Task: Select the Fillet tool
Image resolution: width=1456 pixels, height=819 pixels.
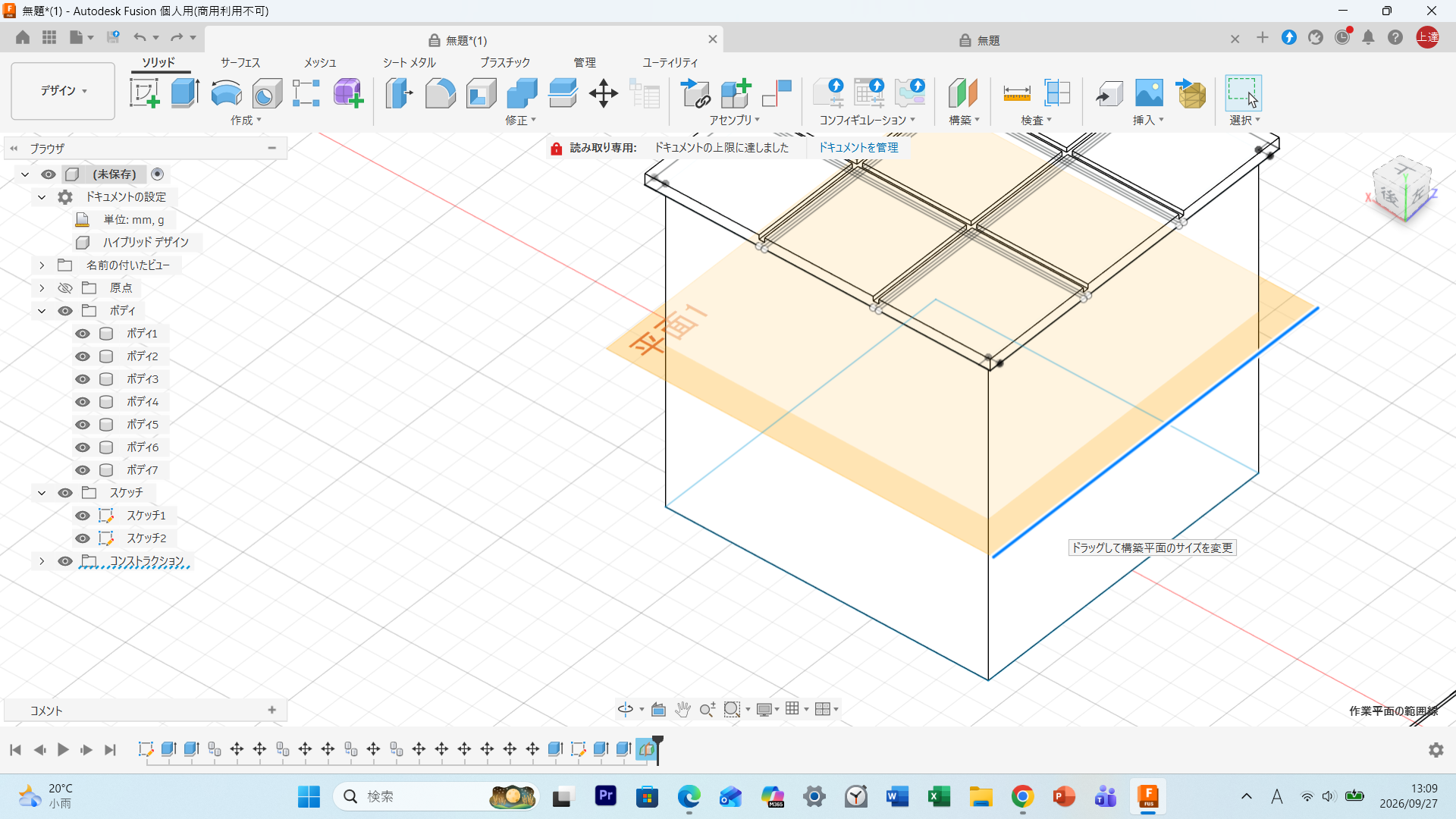Action: point(440,93)
